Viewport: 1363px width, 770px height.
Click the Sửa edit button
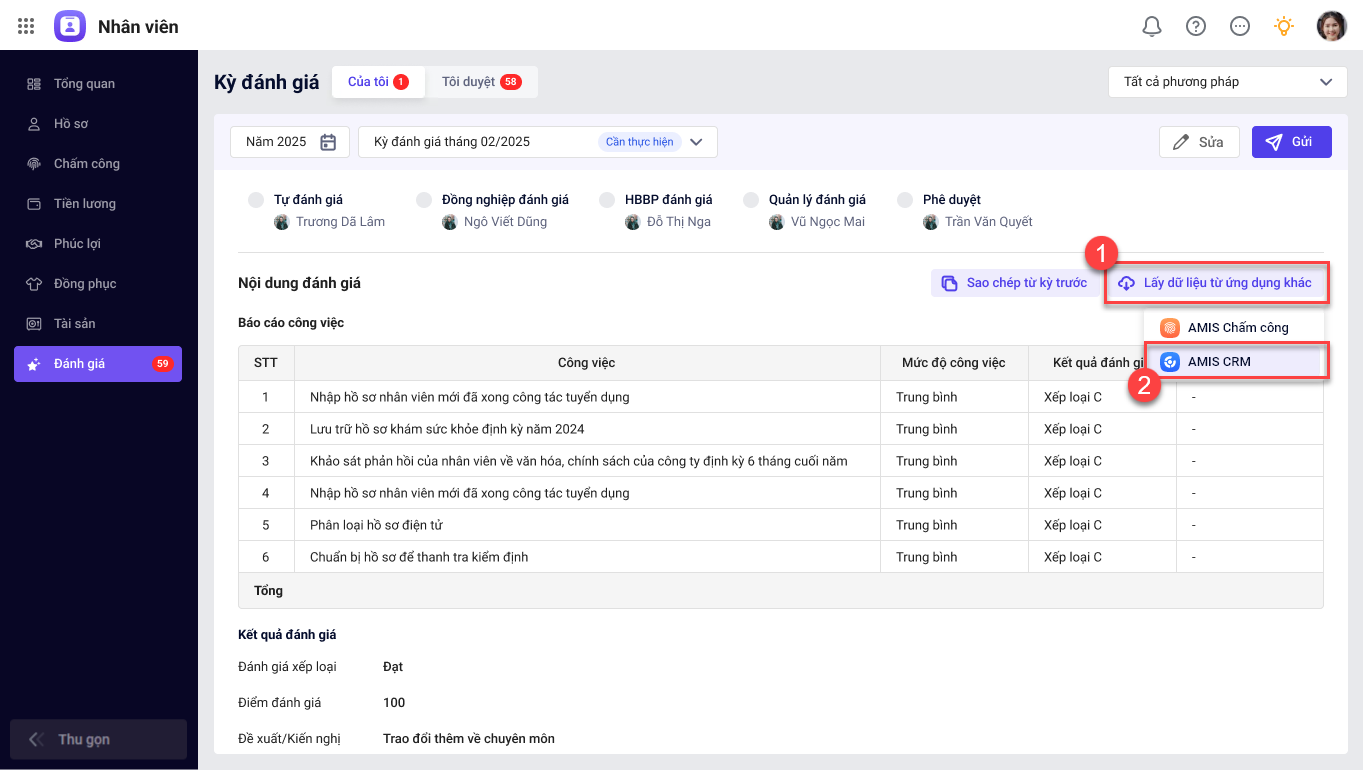pyautogui.click(x=1199, y=142)
